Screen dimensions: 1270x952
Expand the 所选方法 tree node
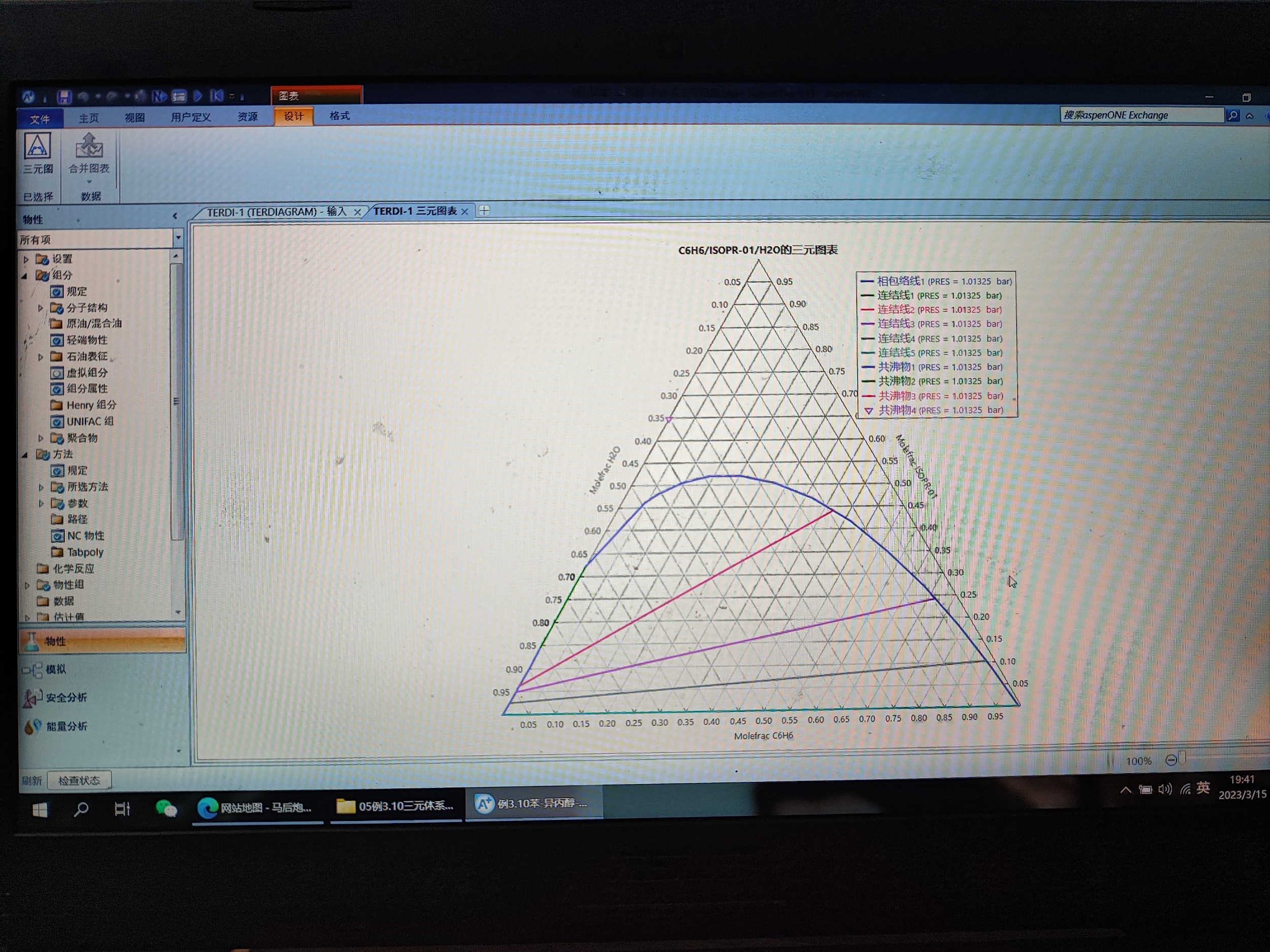41,487
